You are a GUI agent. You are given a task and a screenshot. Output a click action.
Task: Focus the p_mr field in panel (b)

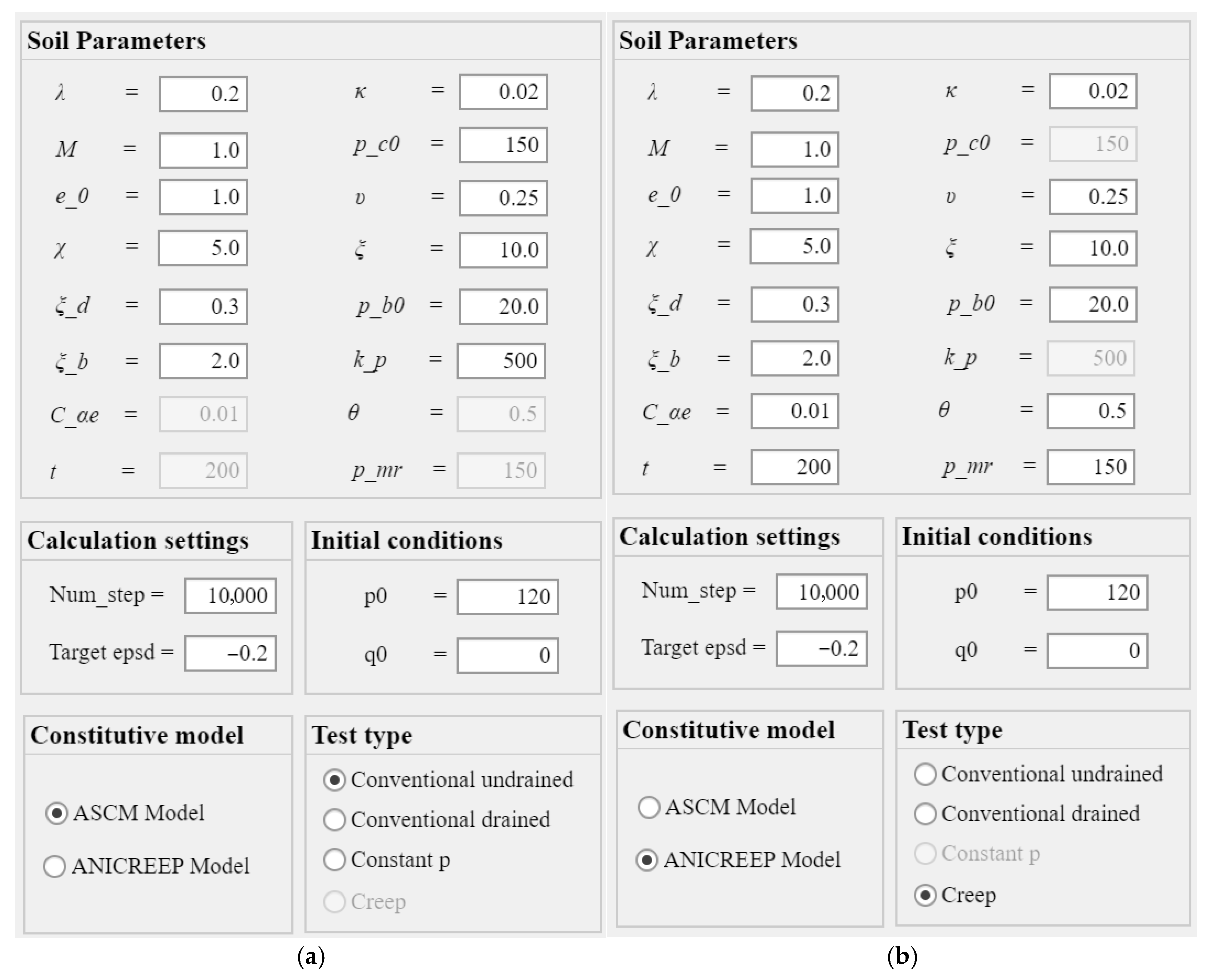[1090, 467]
